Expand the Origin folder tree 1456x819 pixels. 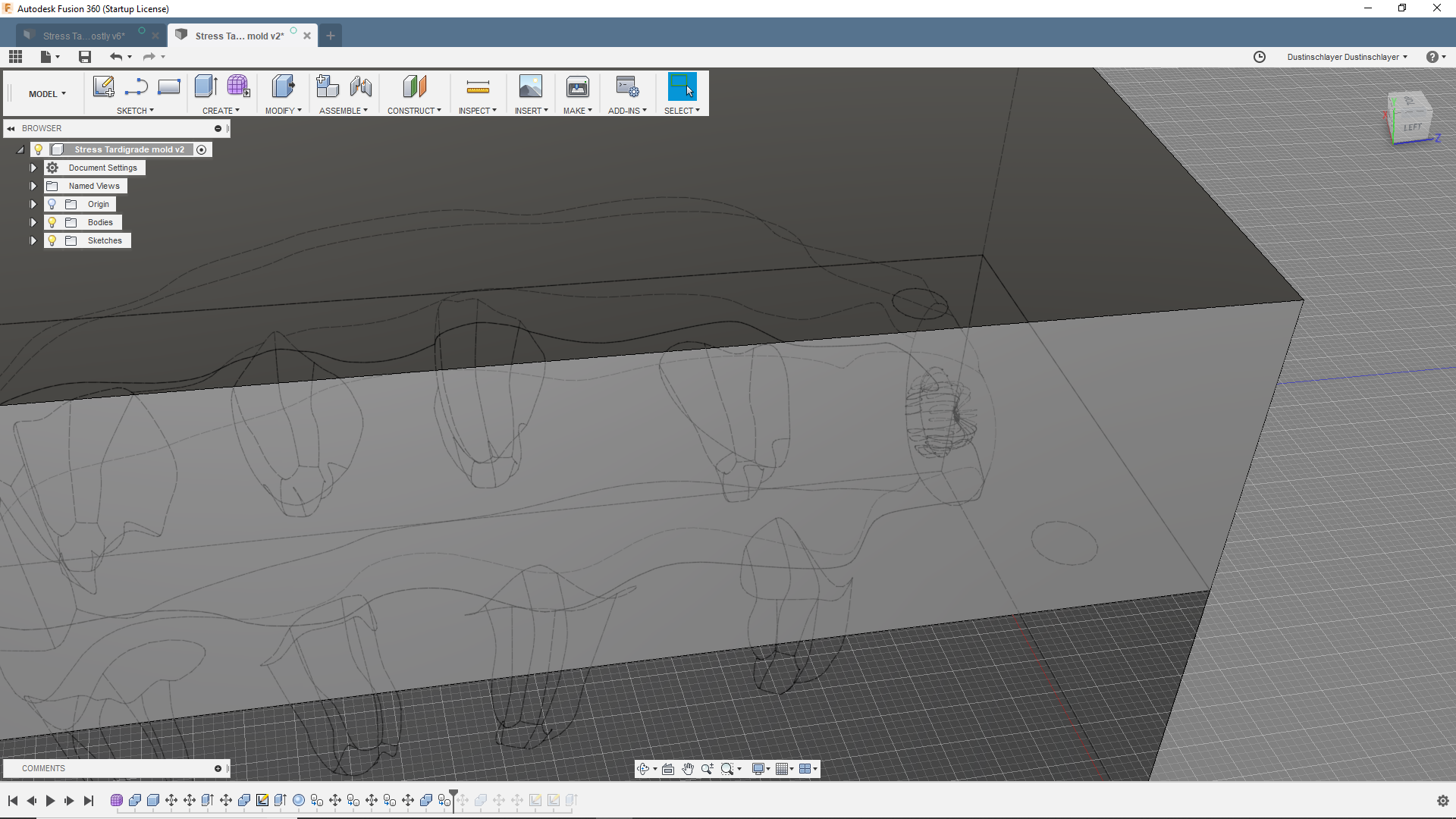[33, 204]
